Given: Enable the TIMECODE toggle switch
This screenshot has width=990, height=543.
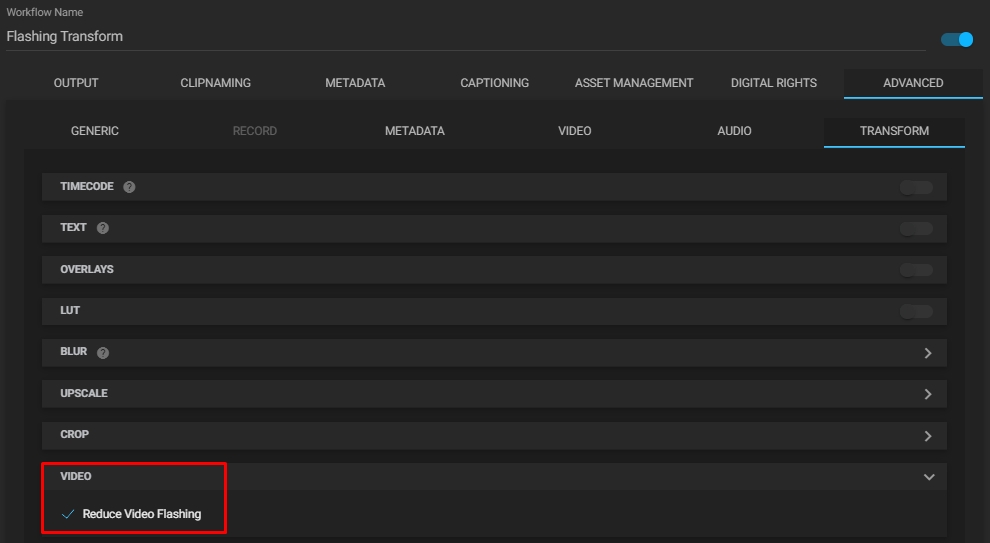Looking at the screenshot, I should tap(915, 187).
